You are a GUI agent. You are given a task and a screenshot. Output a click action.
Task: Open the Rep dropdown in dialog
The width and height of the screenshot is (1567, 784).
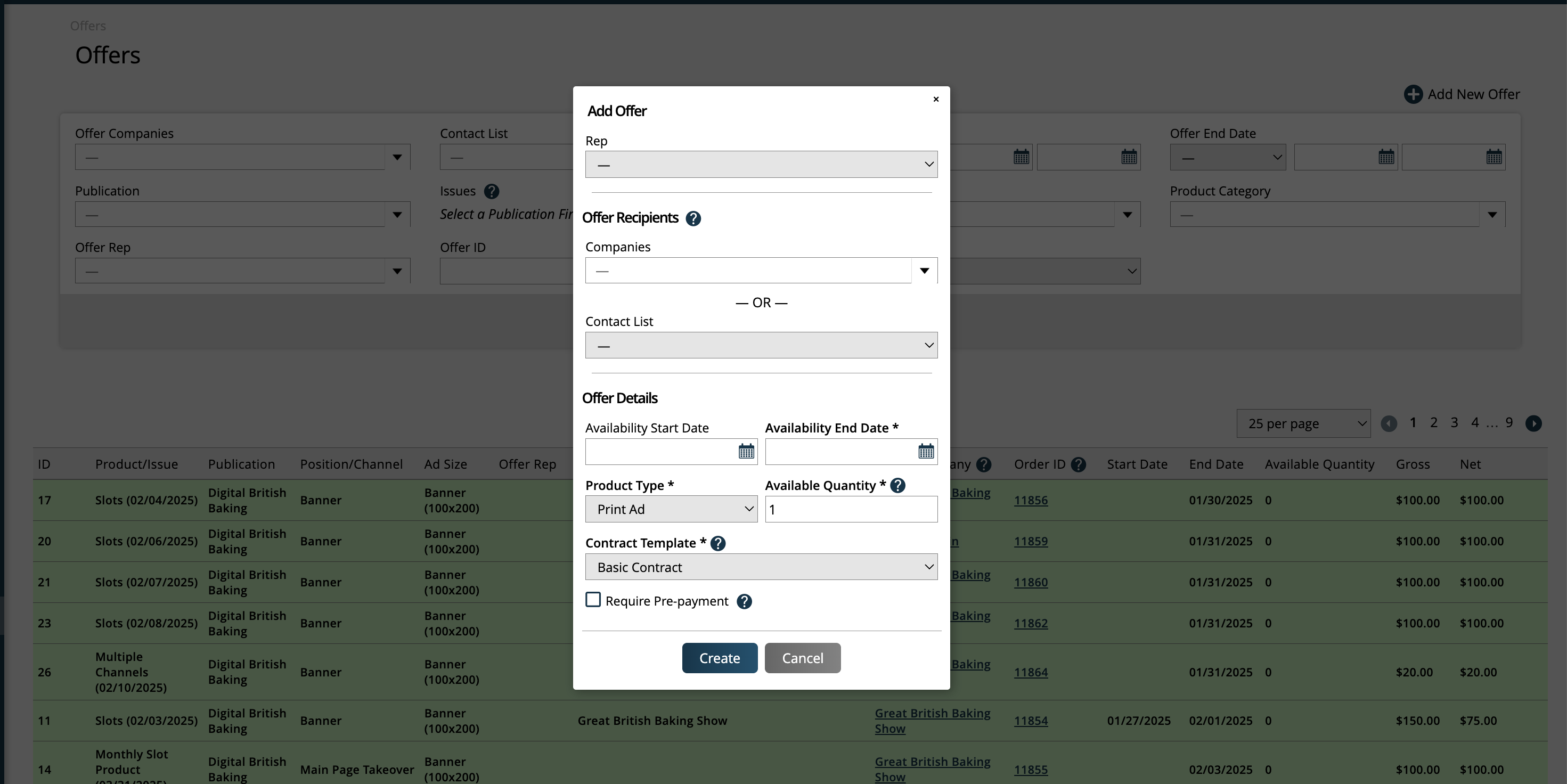tap(761, 164)
